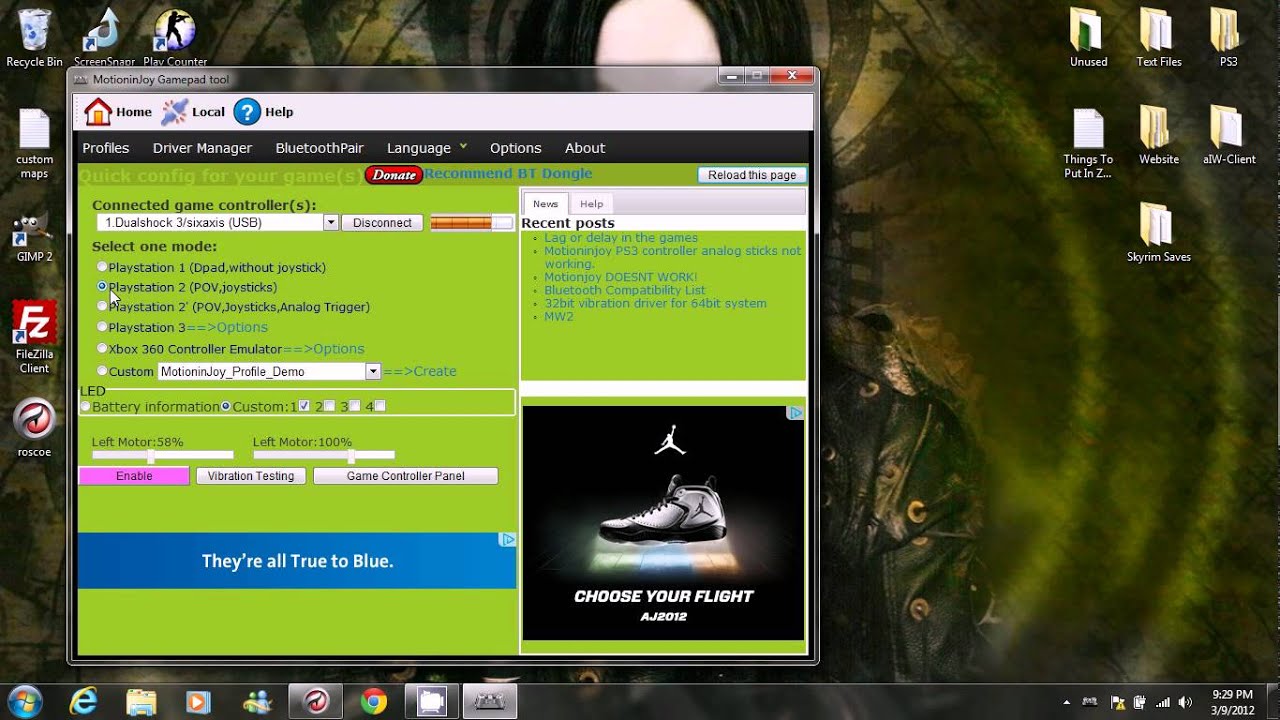Show hidden system tray icons arrow
Viewport: 1280px width, 720px height.
[1066, 702]
